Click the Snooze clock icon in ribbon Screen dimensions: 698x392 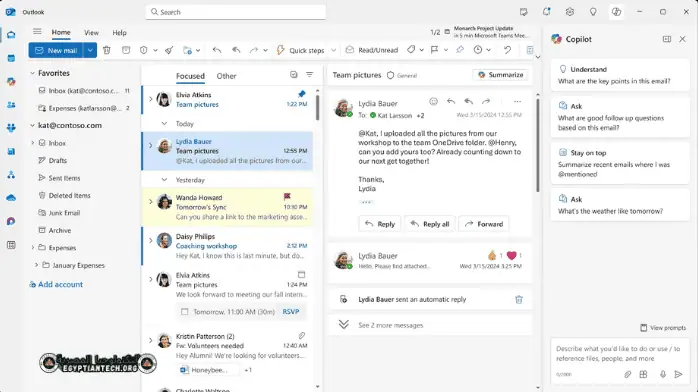[x=478, y=50]
